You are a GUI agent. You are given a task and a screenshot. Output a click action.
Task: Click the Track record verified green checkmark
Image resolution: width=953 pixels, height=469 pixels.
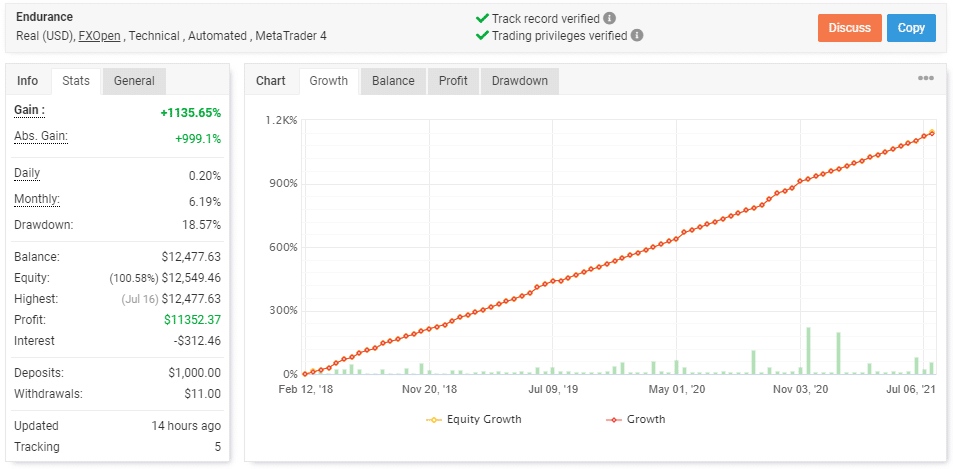(482, 18)
